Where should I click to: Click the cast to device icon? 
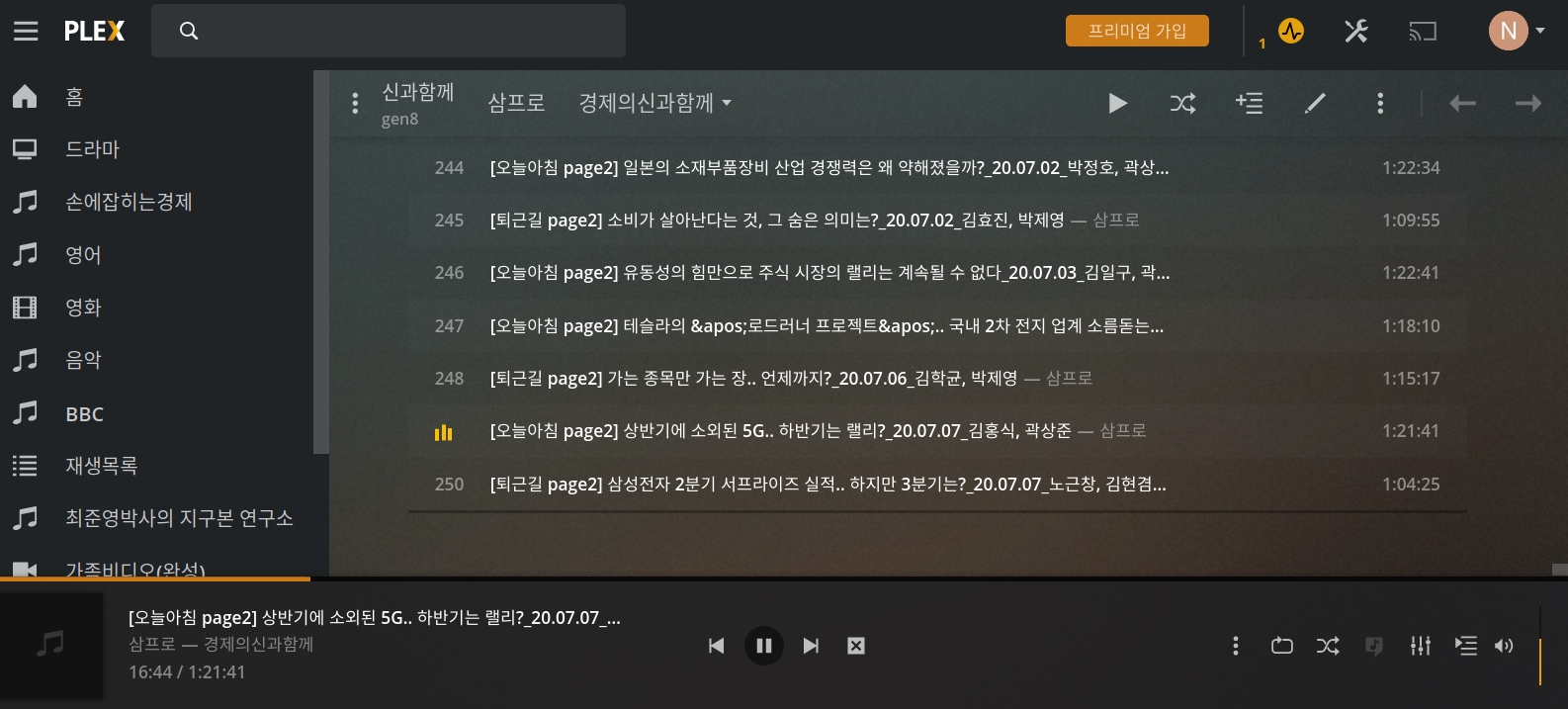point(1422,32)
